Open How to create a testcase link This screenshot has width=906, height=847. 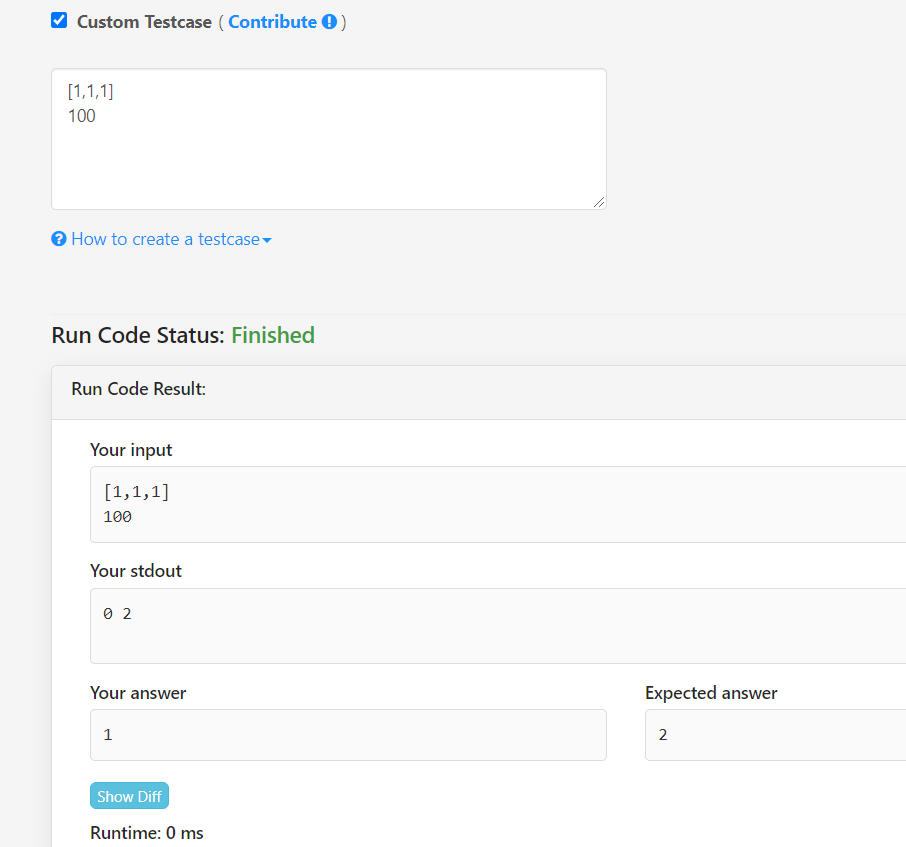165,239
